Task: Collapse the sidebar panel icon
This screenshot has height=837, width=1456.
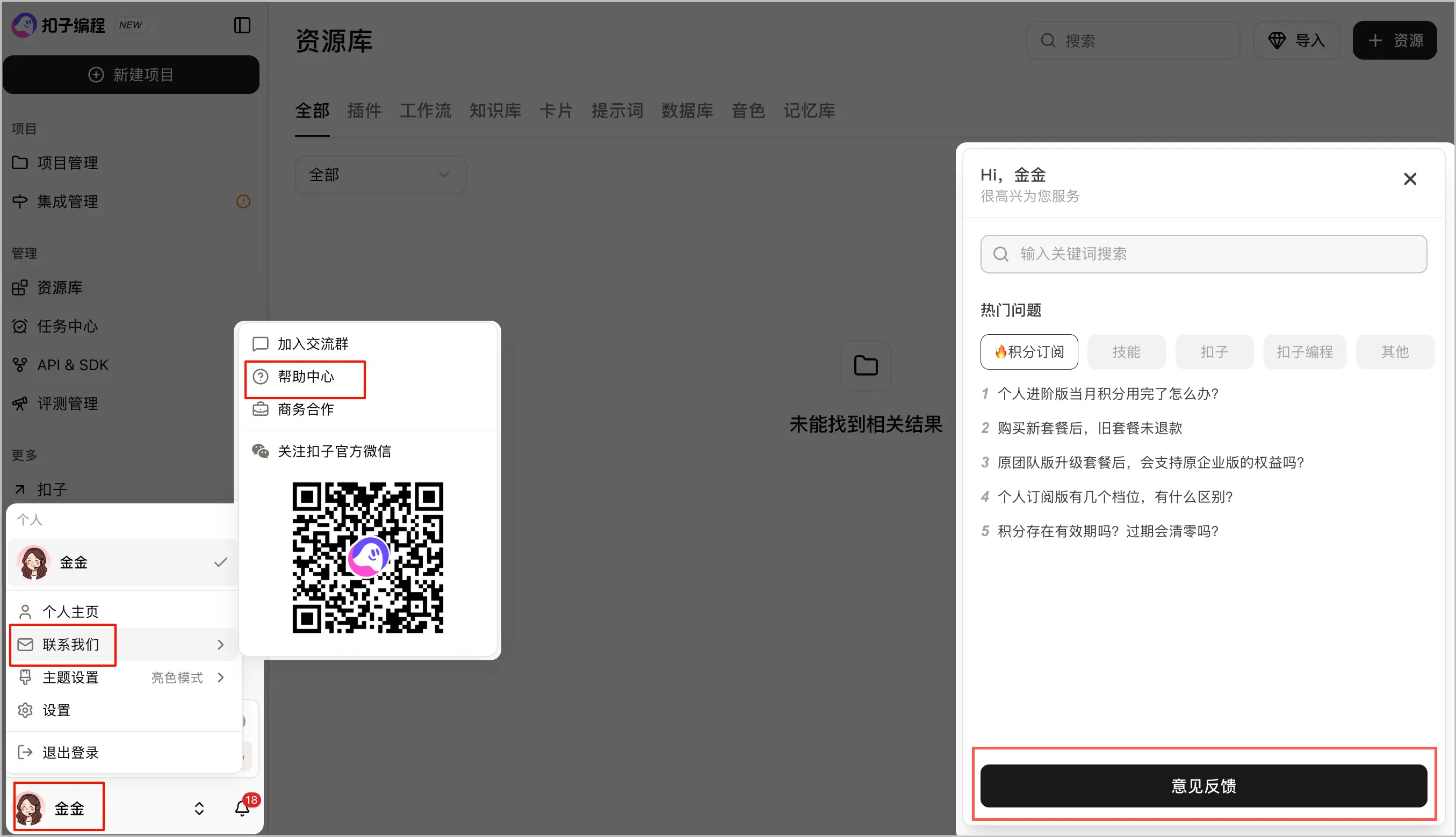Action: tap(242, 25)
